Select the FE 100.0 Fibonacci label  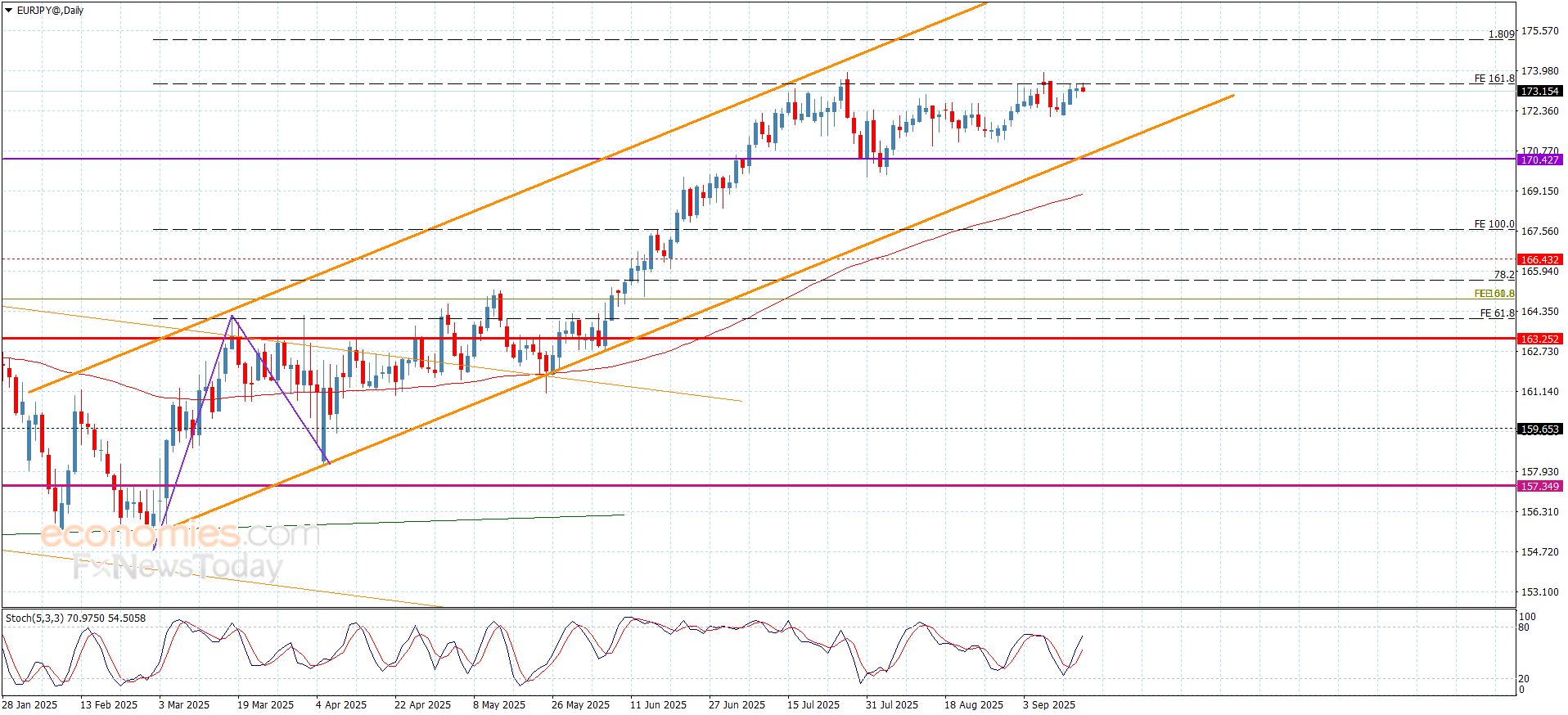tap(1494, 224)
